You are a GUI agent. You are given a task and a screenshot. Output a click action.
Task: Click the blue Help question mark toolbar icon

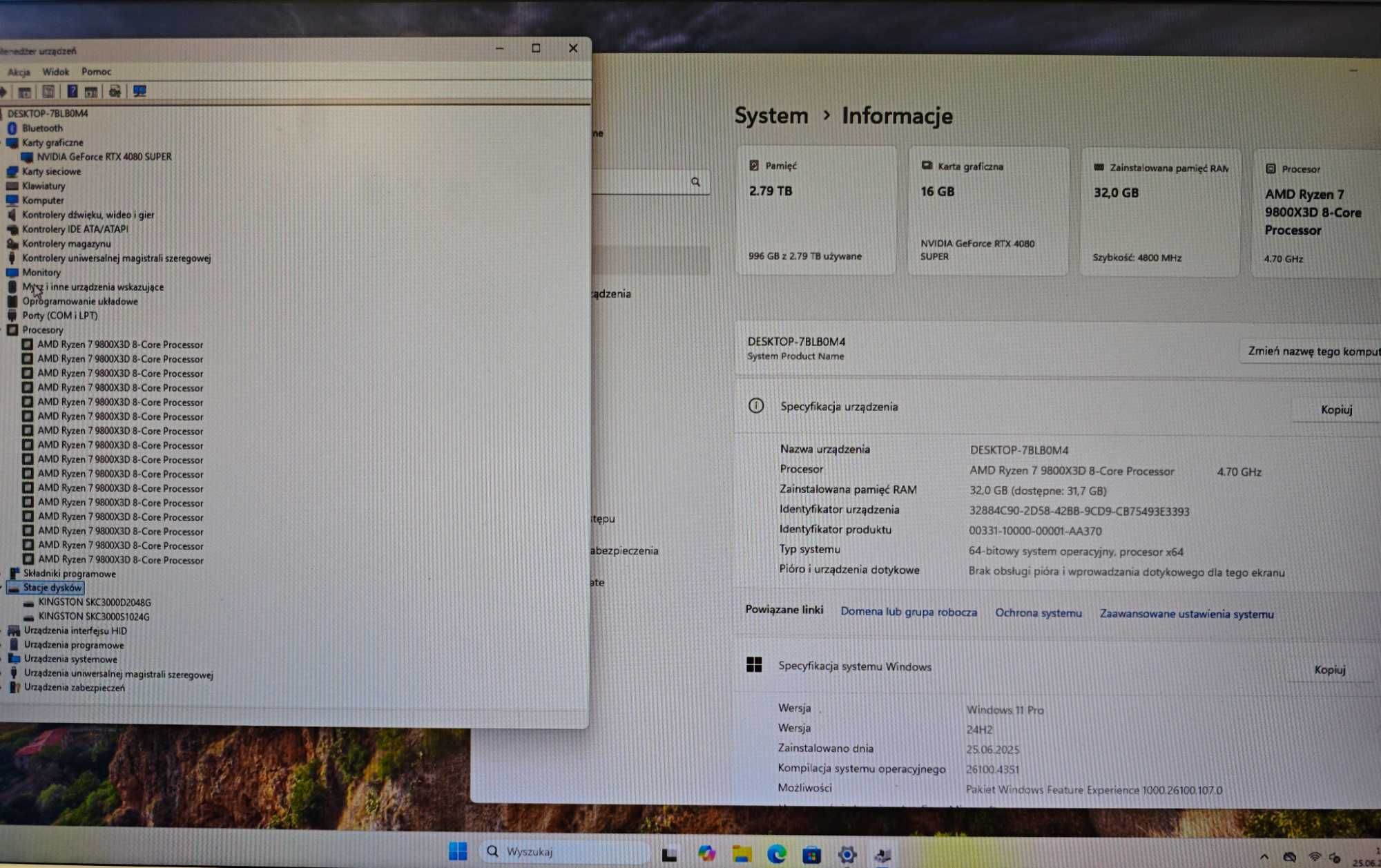click(72, 92)
